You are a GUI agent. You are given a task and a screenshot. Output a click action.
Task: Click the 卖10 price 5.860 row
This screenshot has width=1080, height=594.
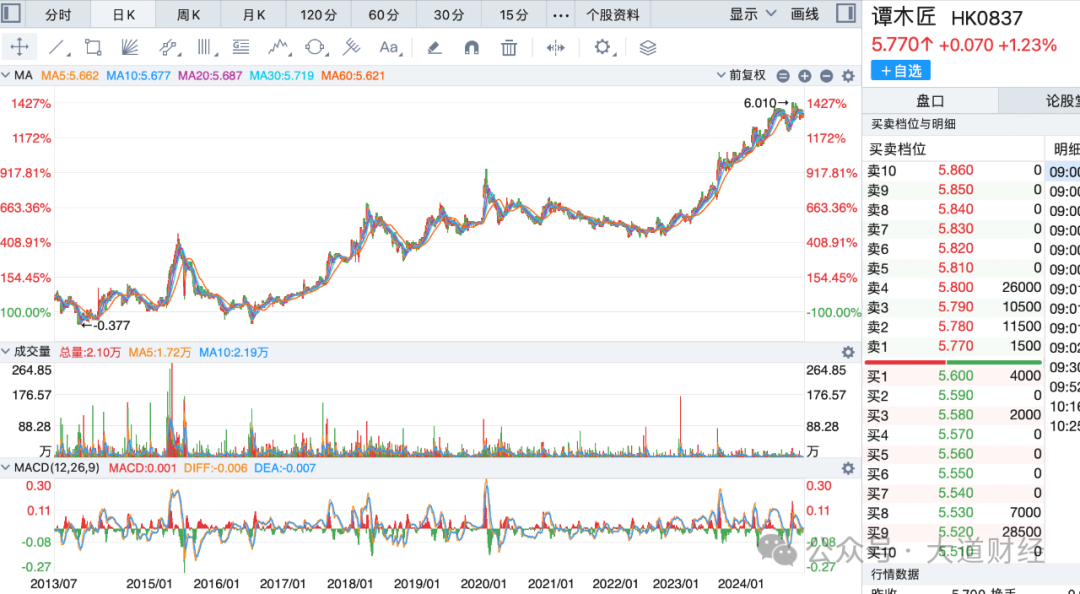(953, 170)
